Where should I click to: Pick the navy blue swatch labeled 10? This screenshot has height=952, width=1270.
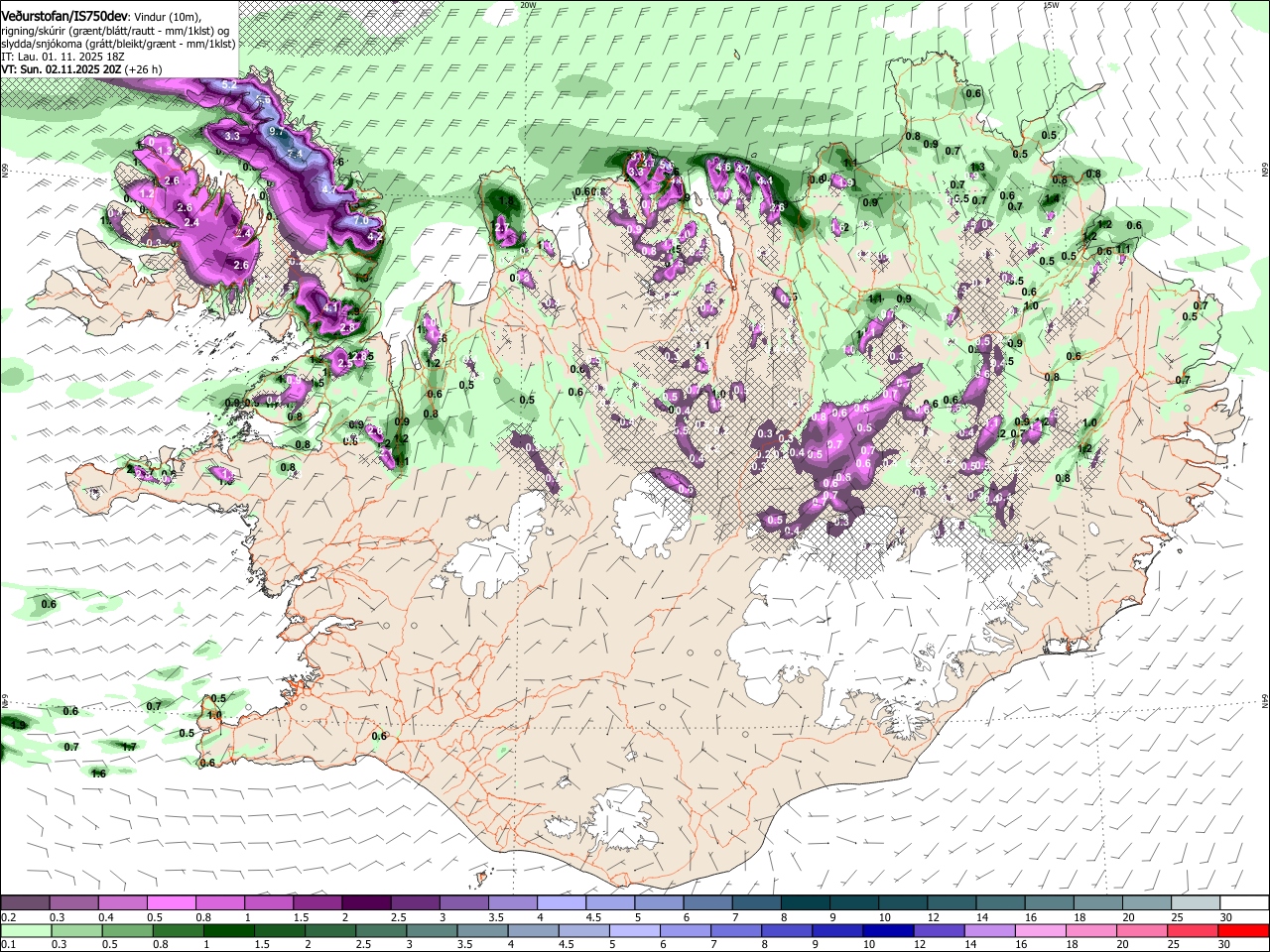pos(888,930)
